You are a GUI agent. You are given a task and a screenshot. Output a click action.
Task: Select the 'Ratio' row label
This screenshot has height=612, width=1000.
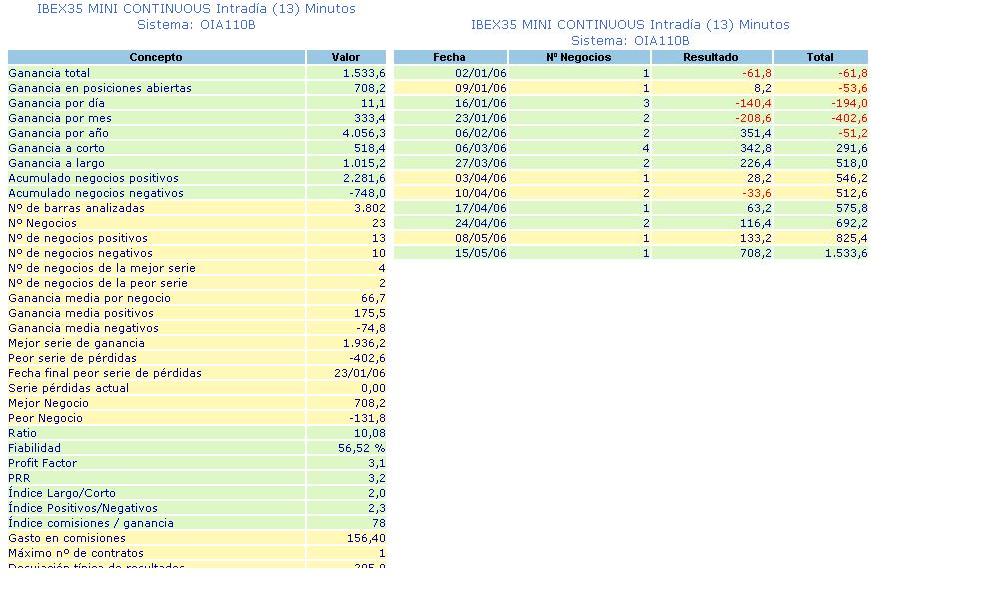click(22, 433)
